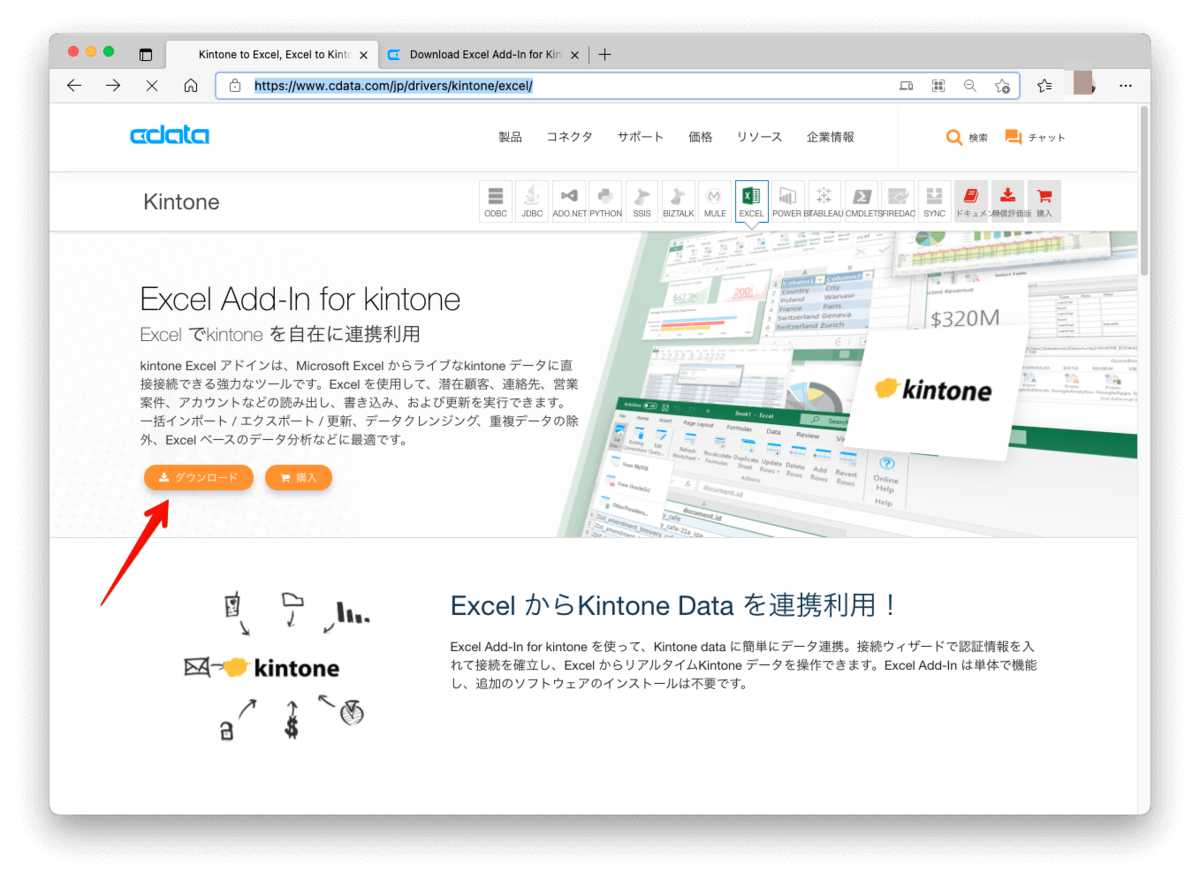Open the SYNC icon
The width and height of the screenshot is (1200, 880).
click(x=934, y=201)
